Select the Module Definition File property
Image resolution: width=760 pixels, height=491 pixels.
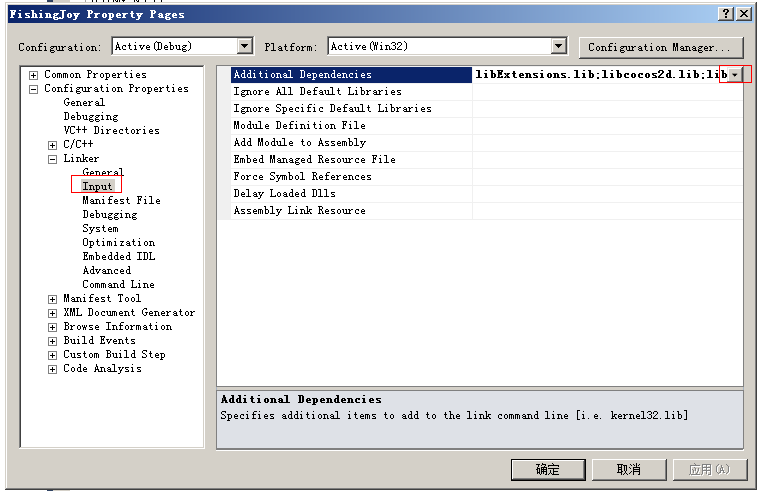351,126
